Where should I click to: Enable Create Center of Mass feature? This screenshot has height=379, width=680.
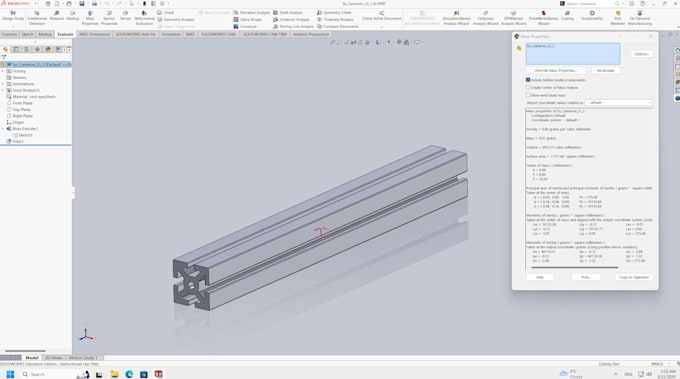pyautogui.click(x=528, y=87)
